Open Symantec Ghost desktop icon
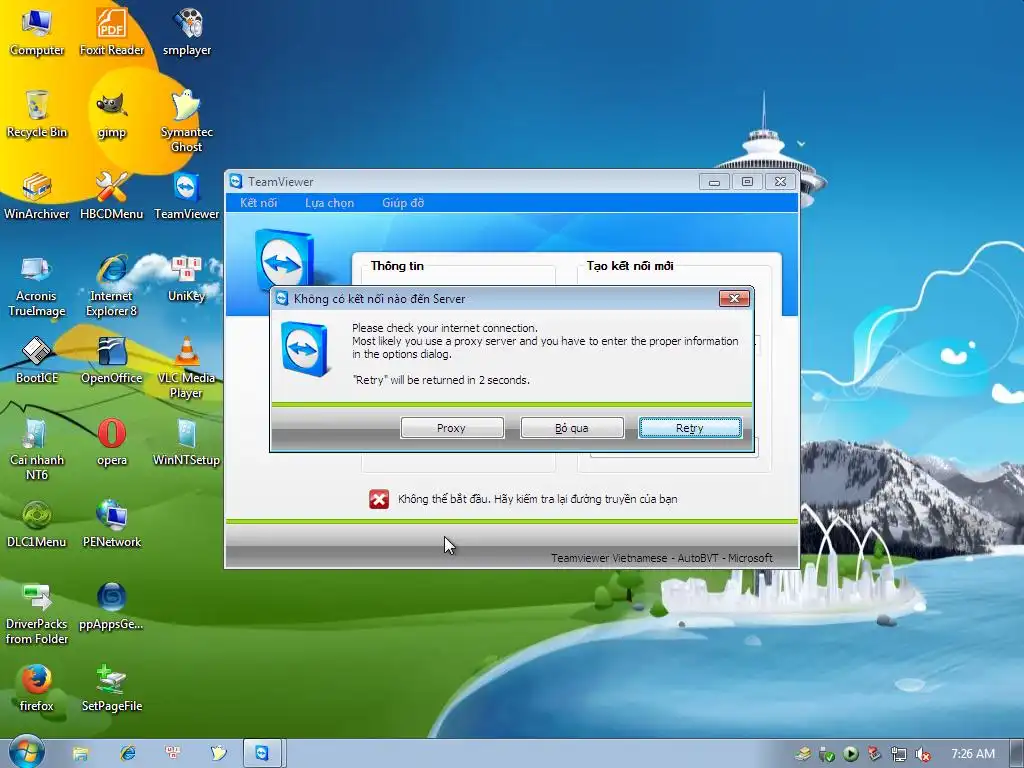1024x768 pixels. coord(187,121)
